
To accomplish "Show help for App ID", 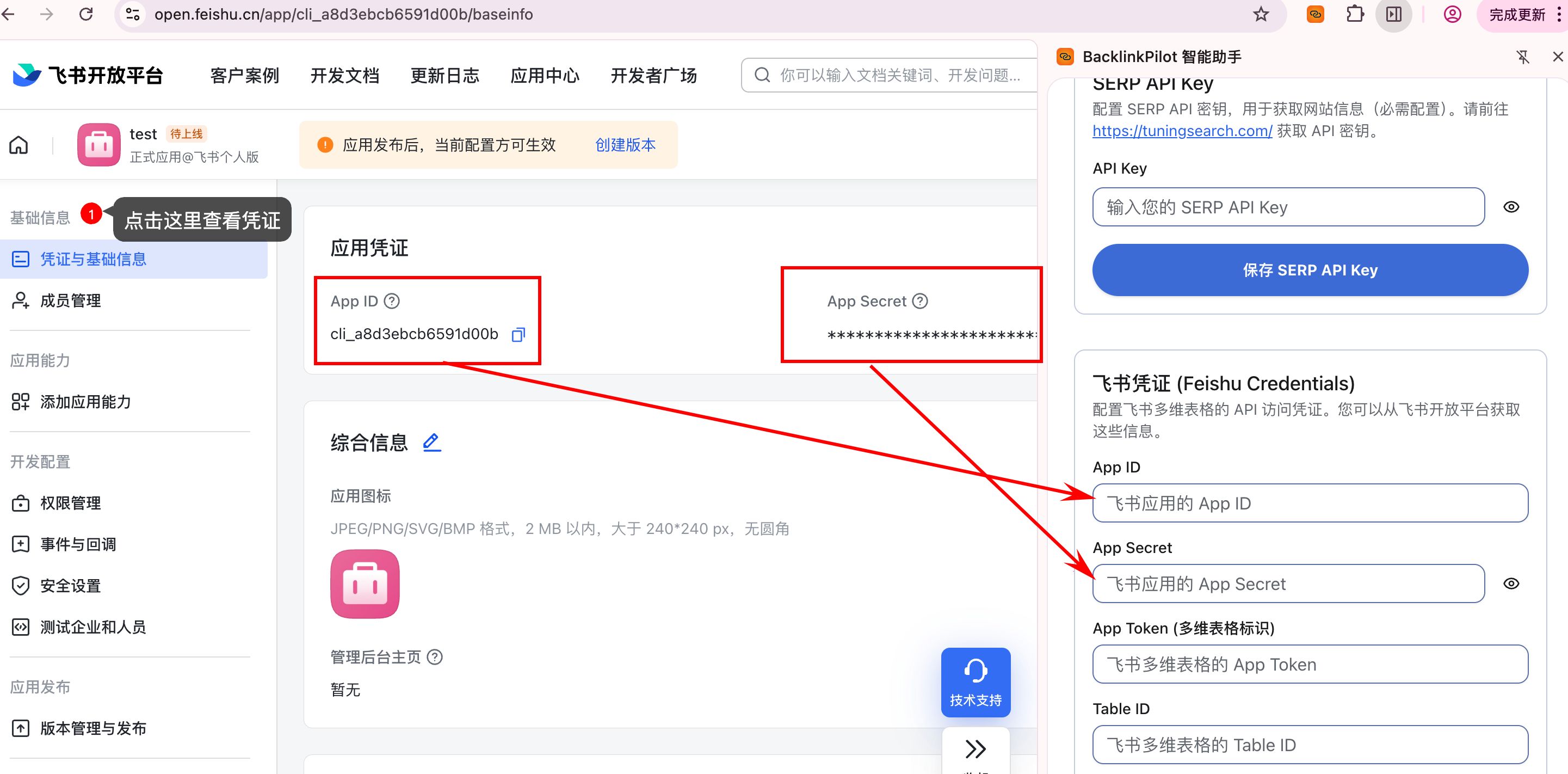I will (x=392, y=301).
